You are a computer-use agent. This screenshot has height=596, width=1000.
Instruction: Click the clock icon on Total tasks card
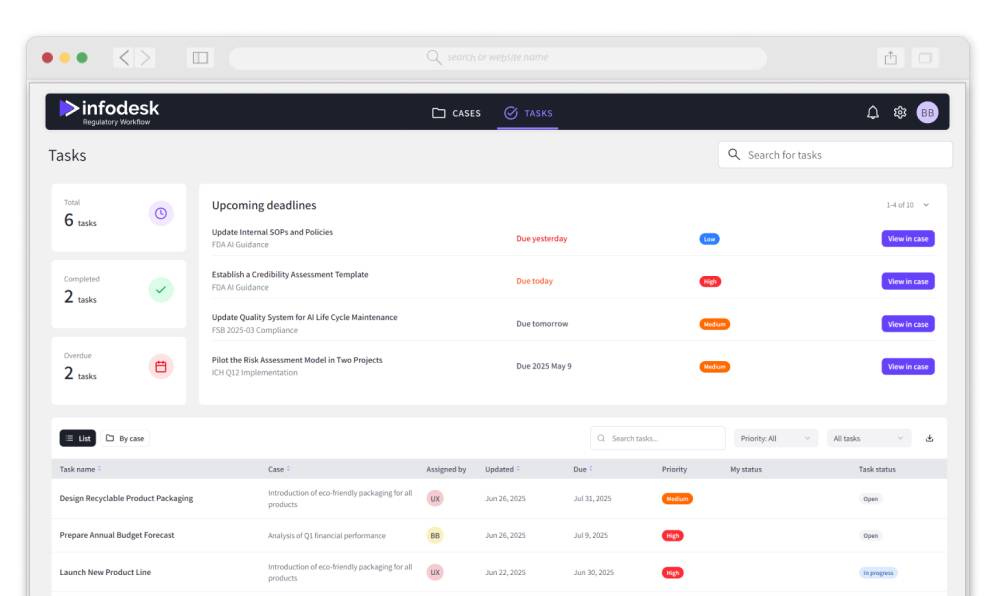(160, 212)
